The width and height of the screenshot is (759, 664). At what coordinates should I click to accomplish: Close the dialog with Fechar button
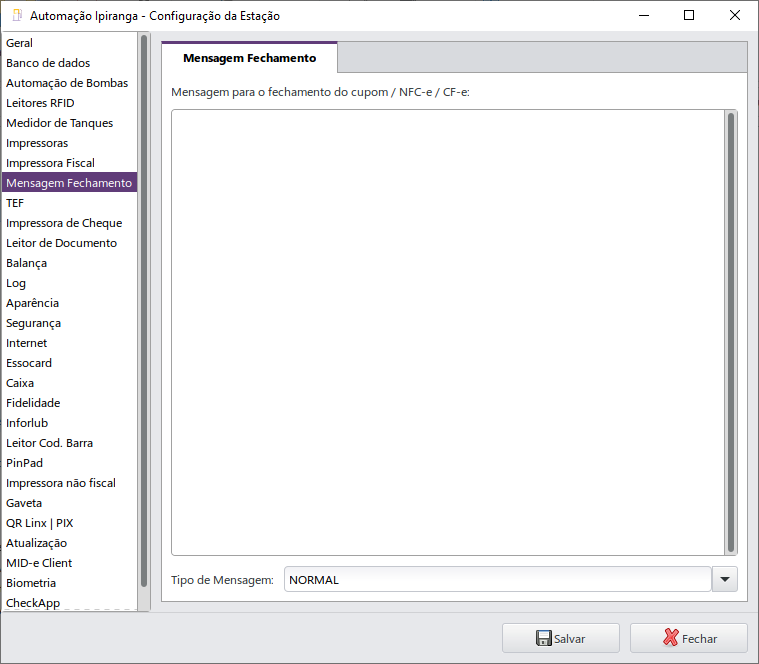point(689,638)
